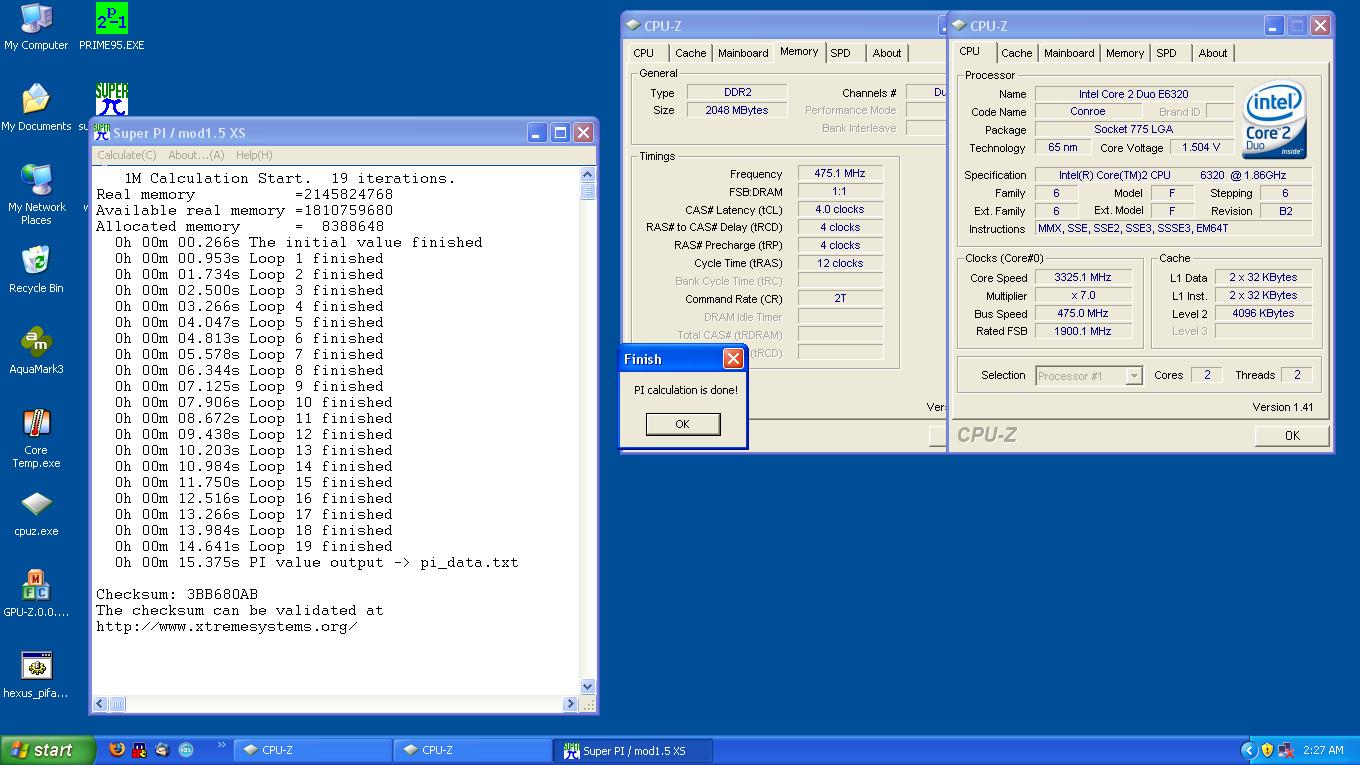Click the http://www.xtremesystems.org/ text line
Image resolution: width=1360 pixels, height=765 pixels.
pyautogui.click(x=227, y=626)
